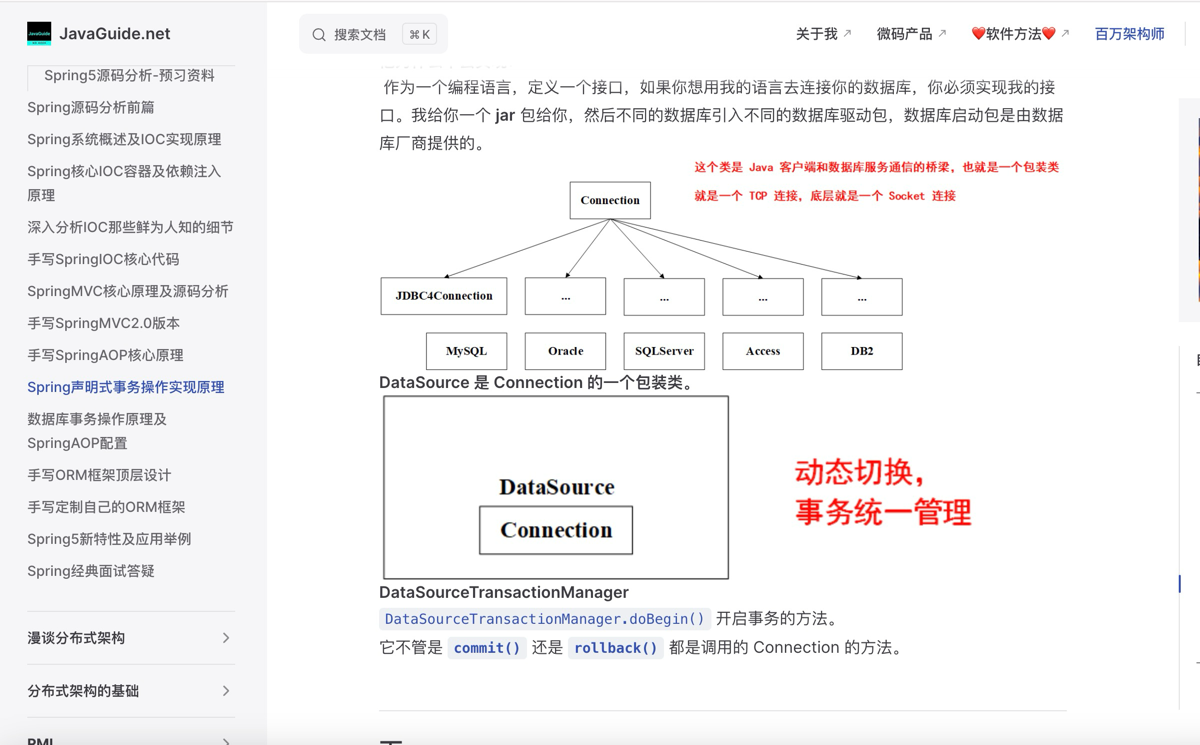1200x745 pixels.
Task: Expand the 漫谈分布式架构 section chevron
Action: click(226, 638)
